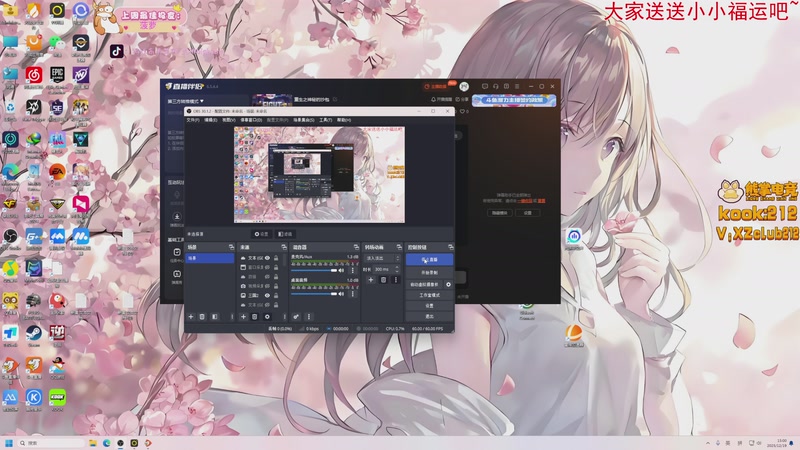
Task: Toggle visibility of video capture source
Action: coord(267,286)
